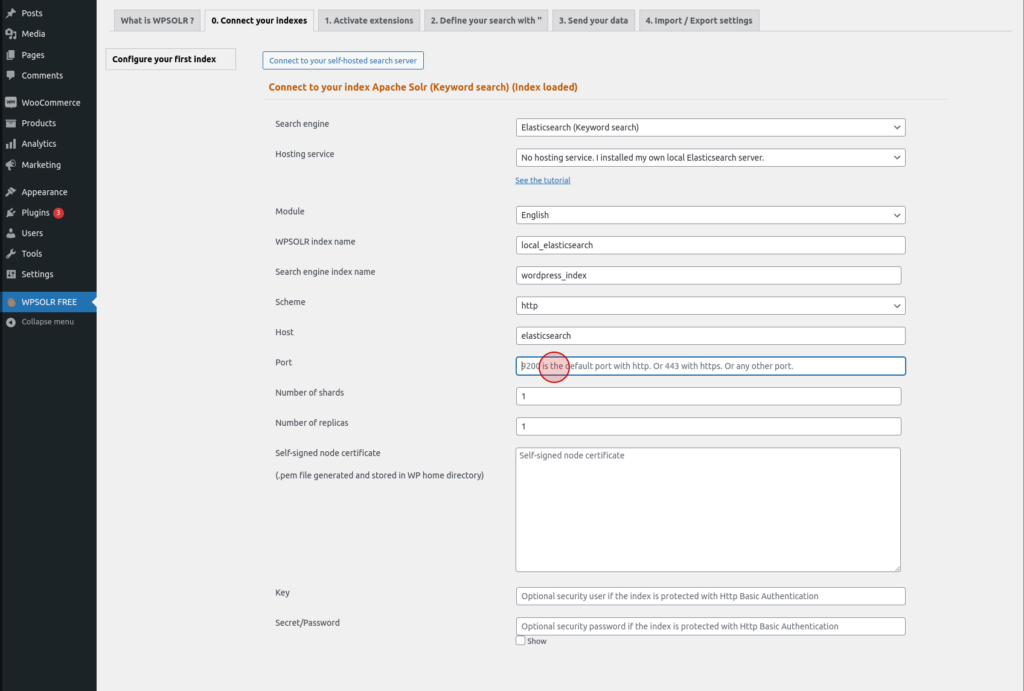
Task: Switch to Send your data tab
Action: pos(593,20)
